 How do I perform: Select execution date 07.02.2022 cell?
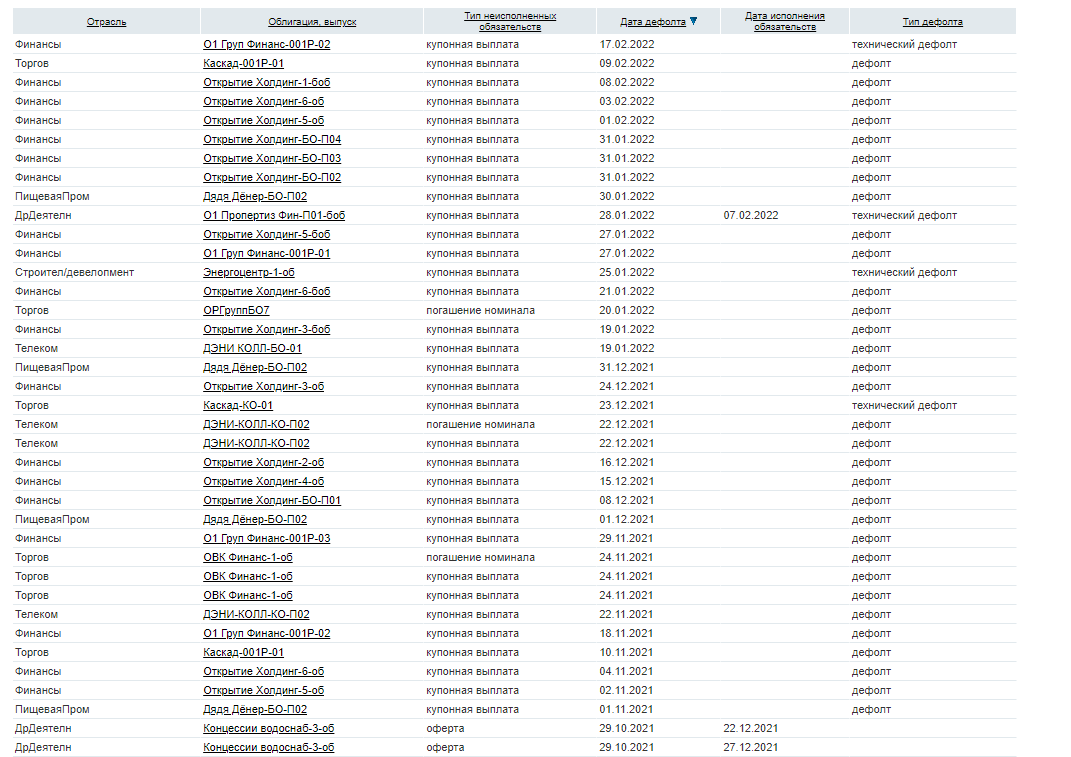(751, 216)
